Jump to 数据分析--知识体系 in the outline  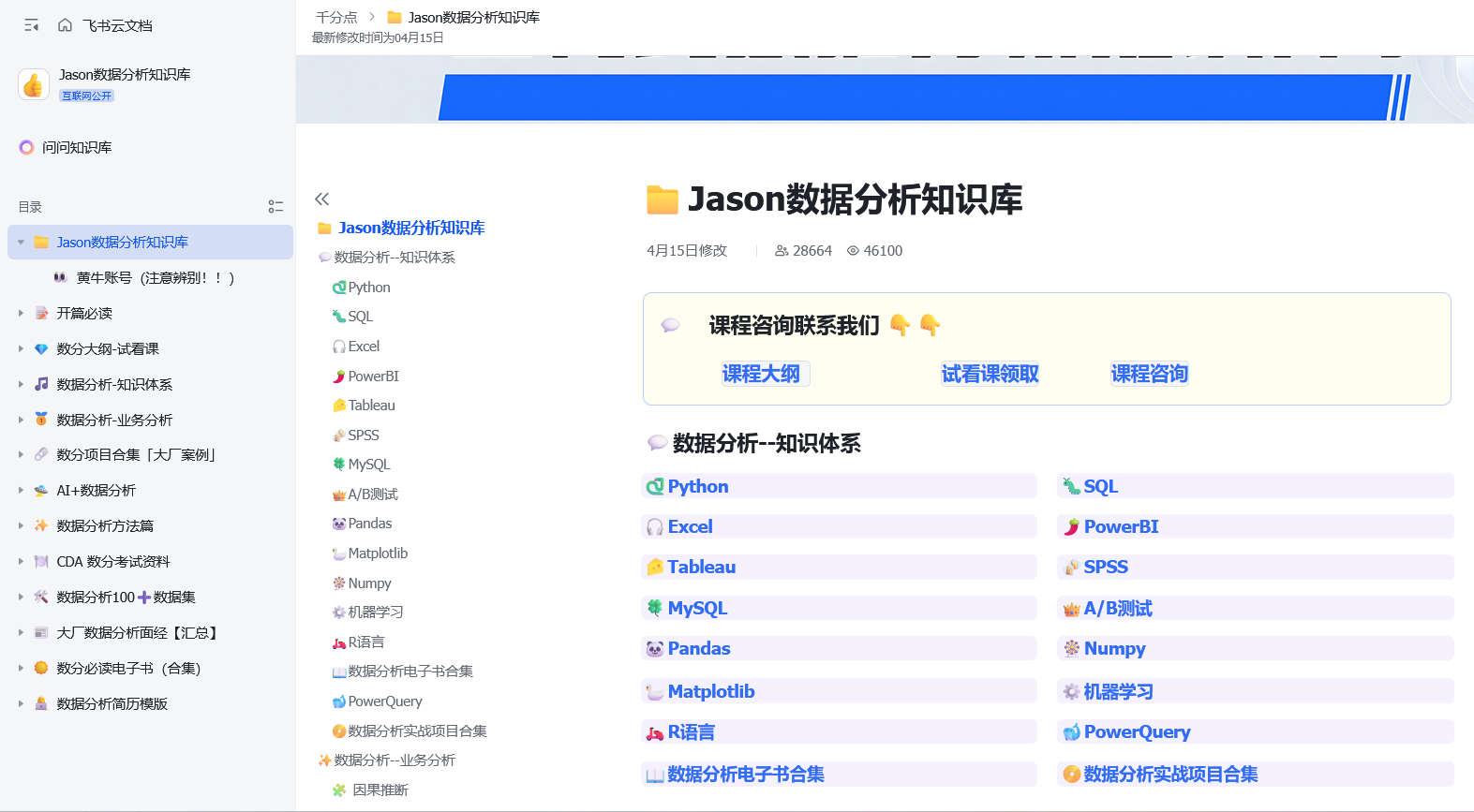(394, 257)
